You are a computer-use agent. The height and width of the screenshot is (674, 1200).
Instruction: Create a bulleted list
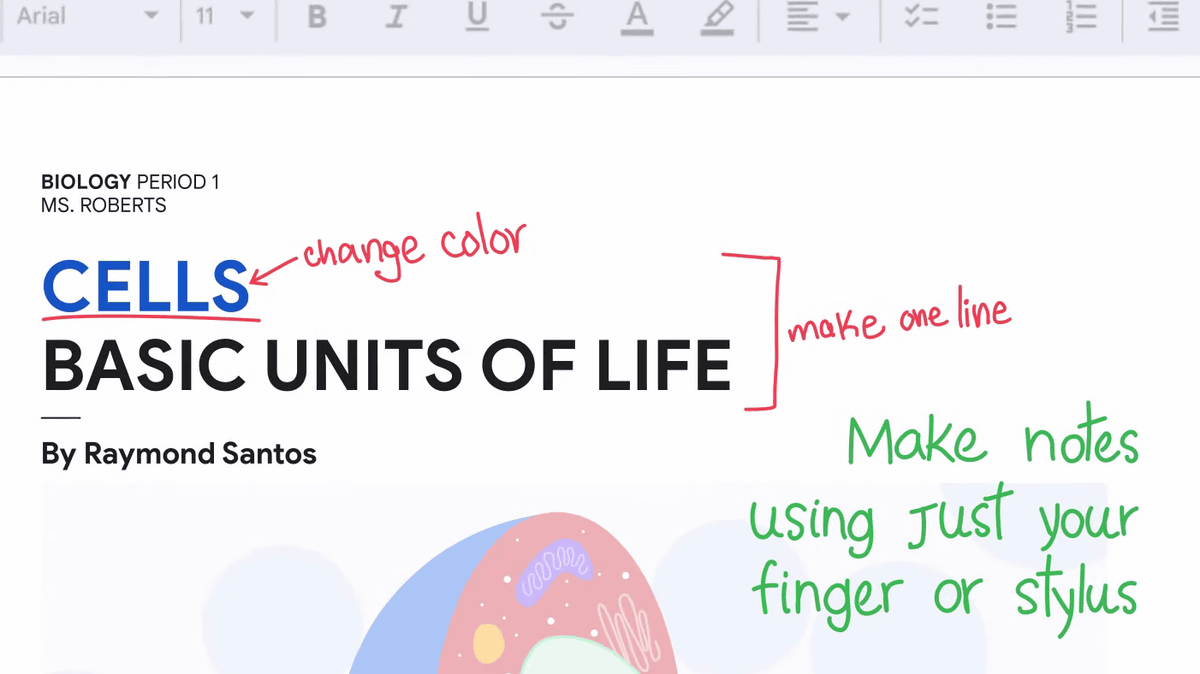(1001, 18)
